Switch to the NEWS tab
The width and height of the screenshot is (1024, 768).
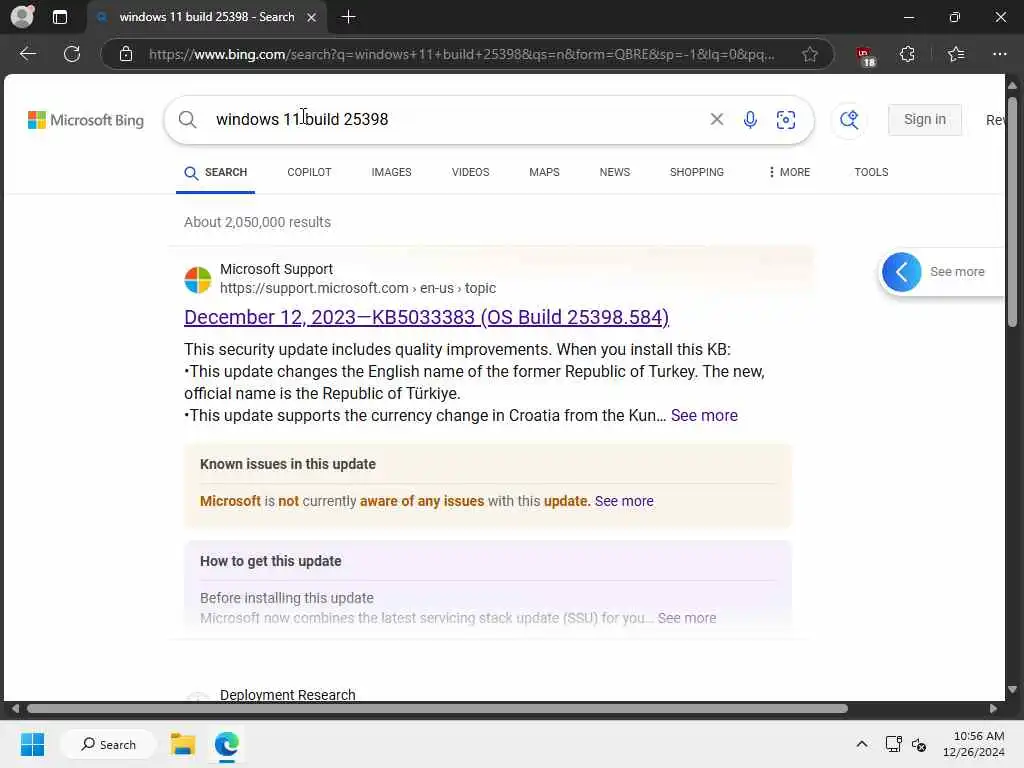[x=615, y=172]
